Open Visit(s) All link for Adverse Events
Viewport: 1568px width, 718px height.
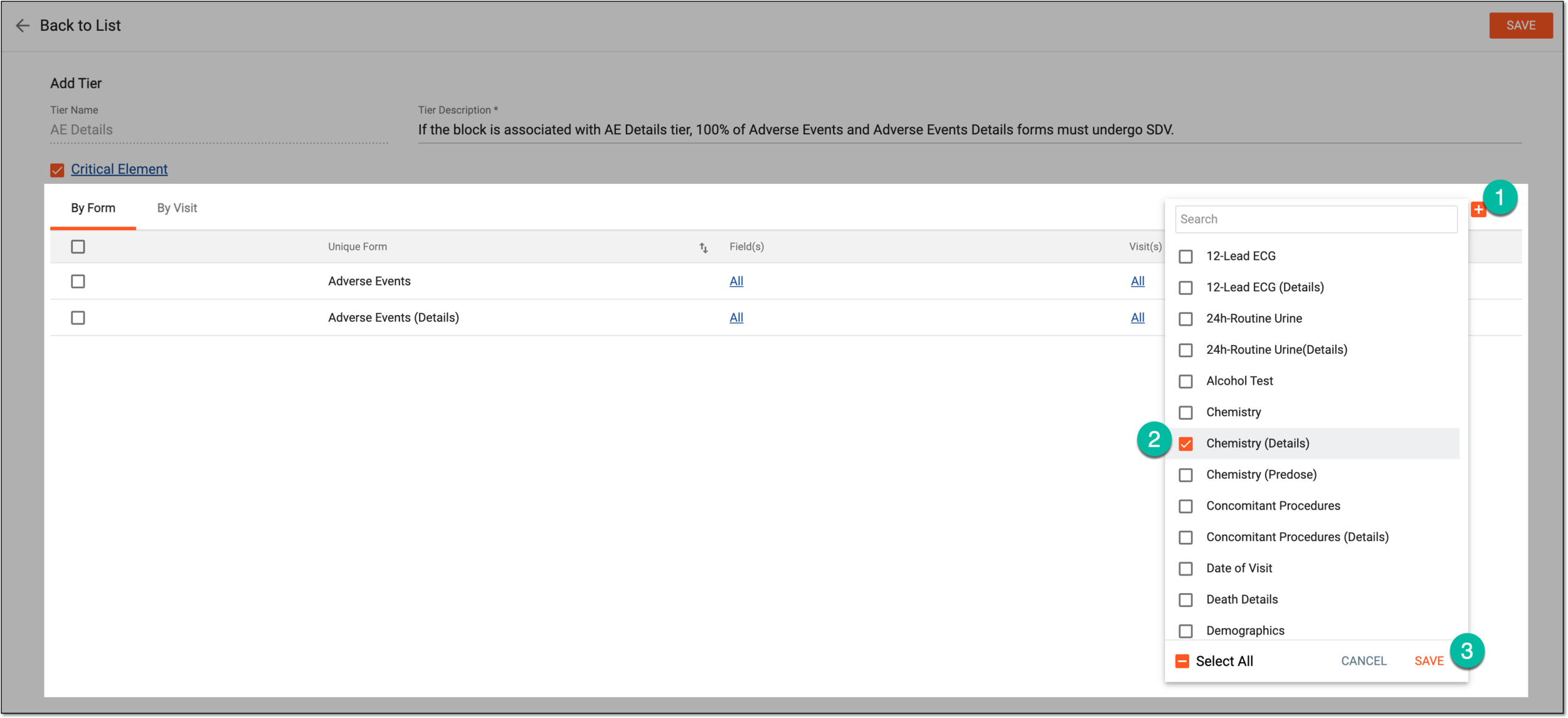1137,281
